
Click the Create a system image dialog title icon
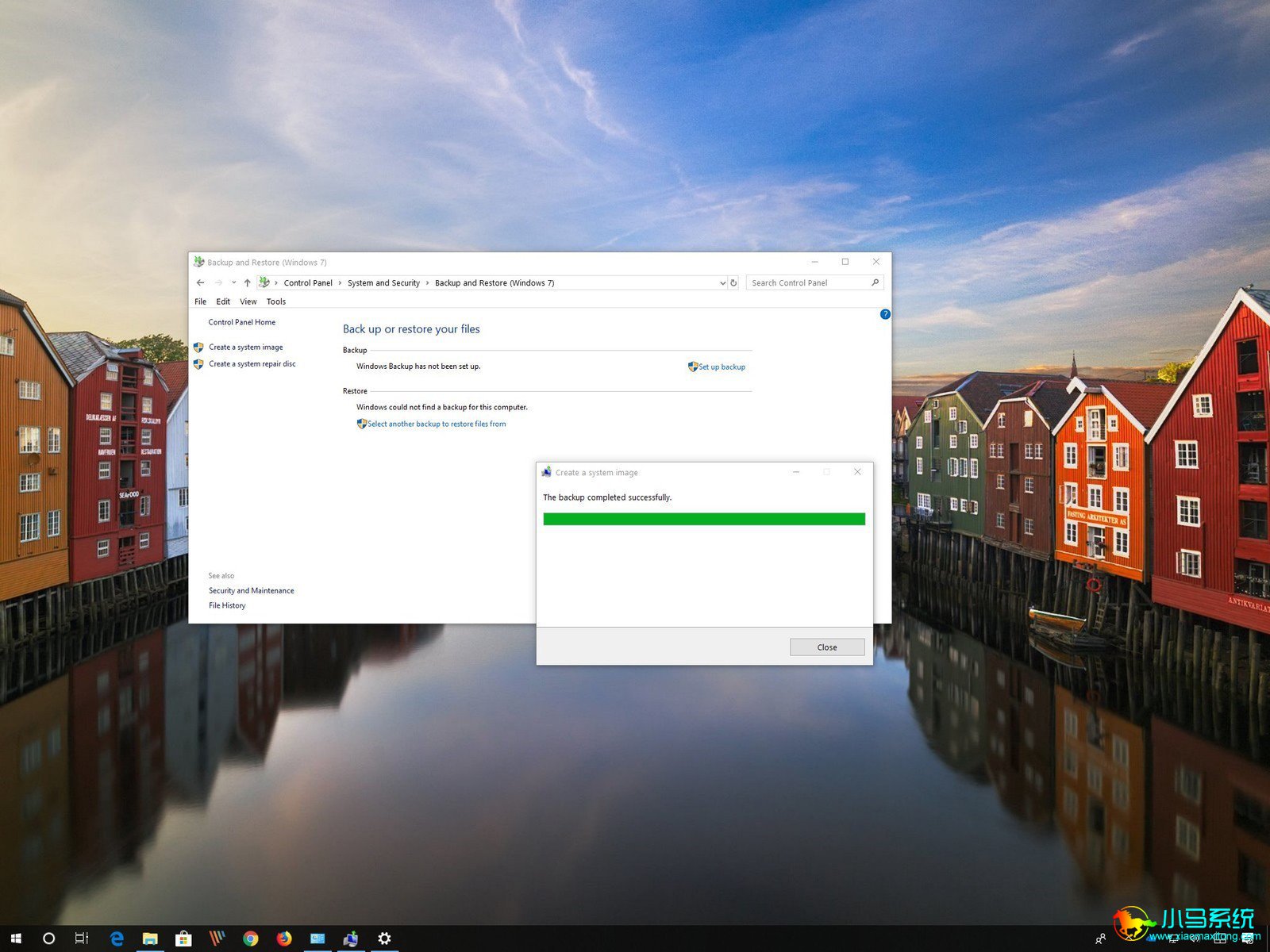point(546,472)
